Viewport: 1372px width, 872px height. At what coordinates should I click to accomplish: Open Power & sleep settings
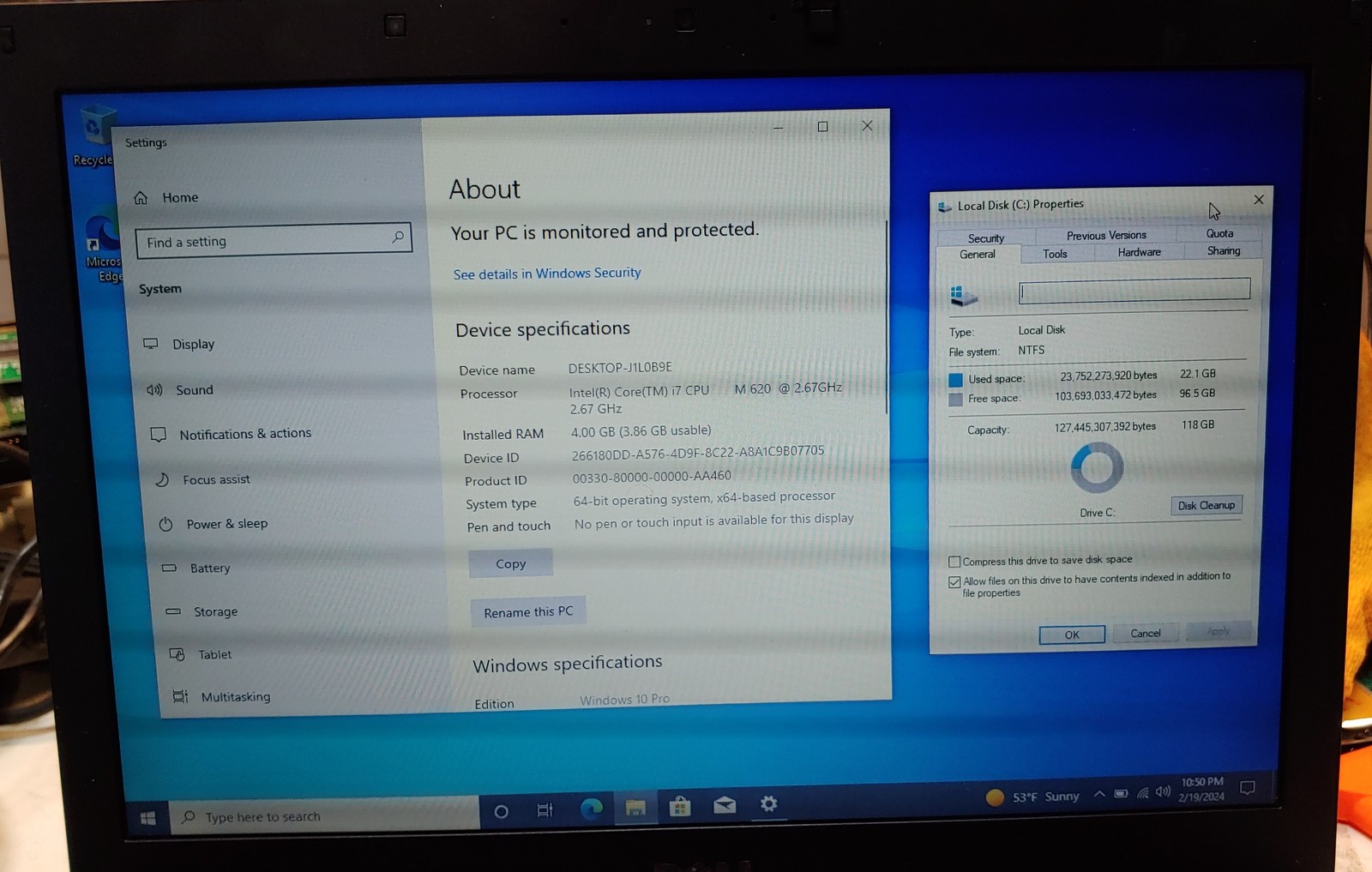coord(214,524)
